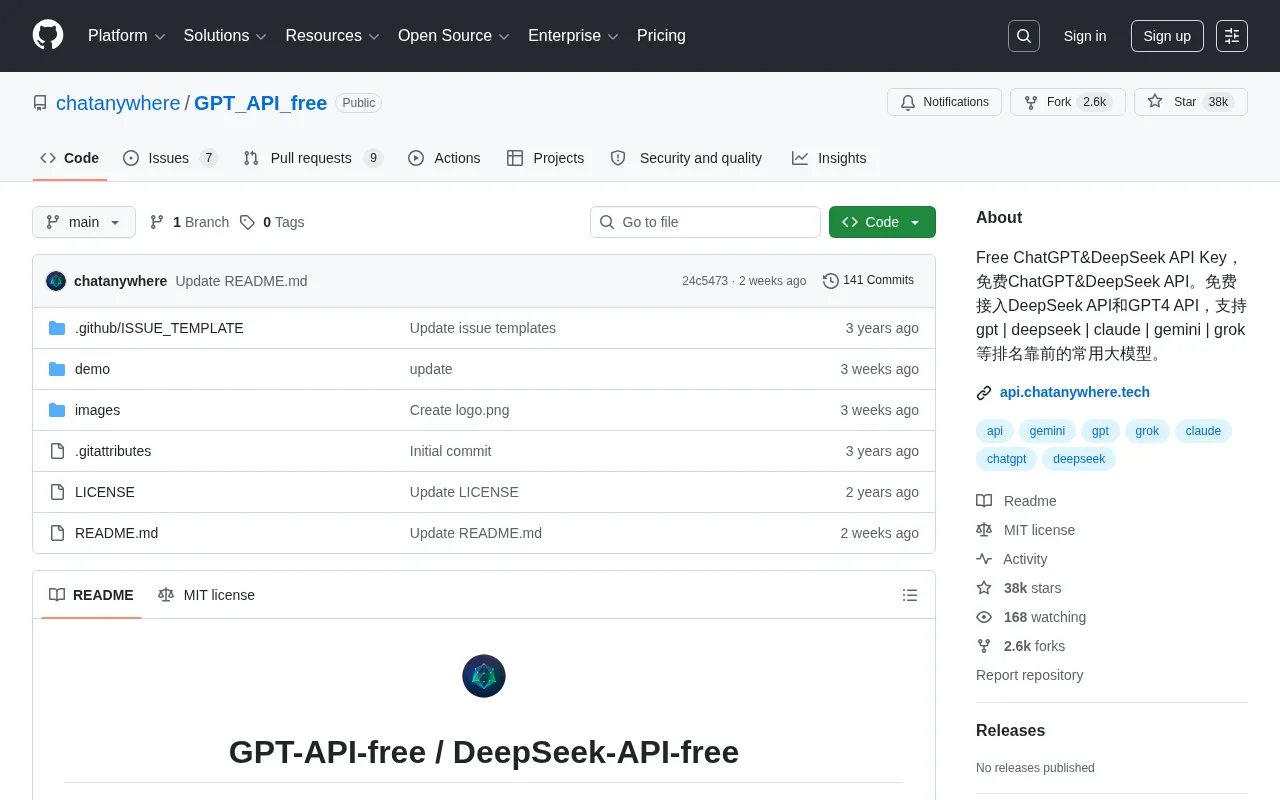Click the star icon beside 38k stars

(x=984, y=588)
